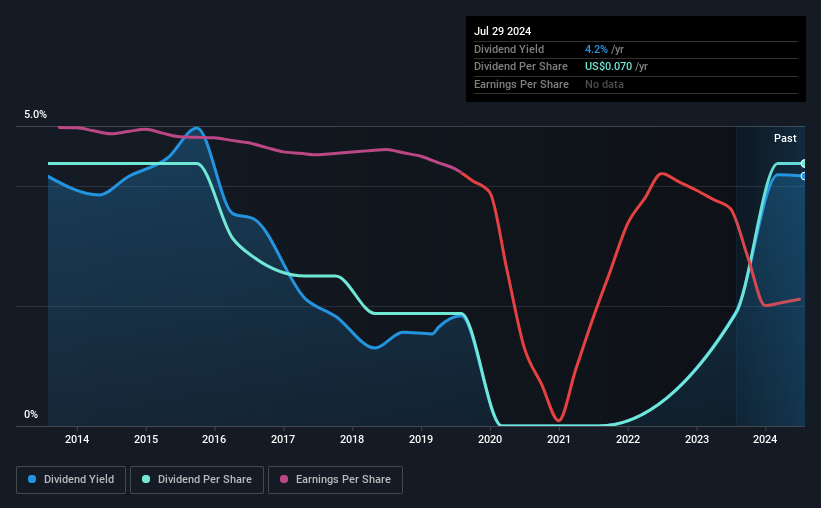Screen dimensions: 821x508
Task: Click the Dividend Yield tooltip row label
Action: pos(509,49)
